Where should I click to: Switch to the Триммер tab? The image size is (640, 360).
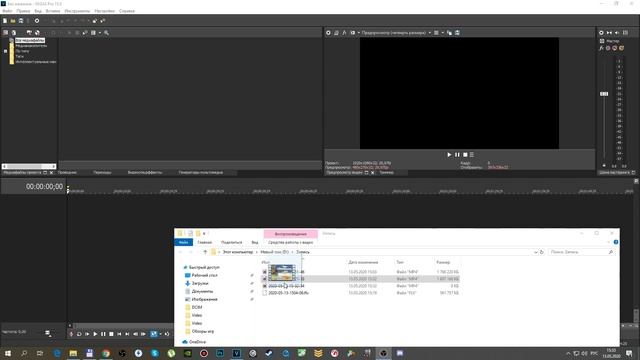pyautogui.click(x=387, y=173)
